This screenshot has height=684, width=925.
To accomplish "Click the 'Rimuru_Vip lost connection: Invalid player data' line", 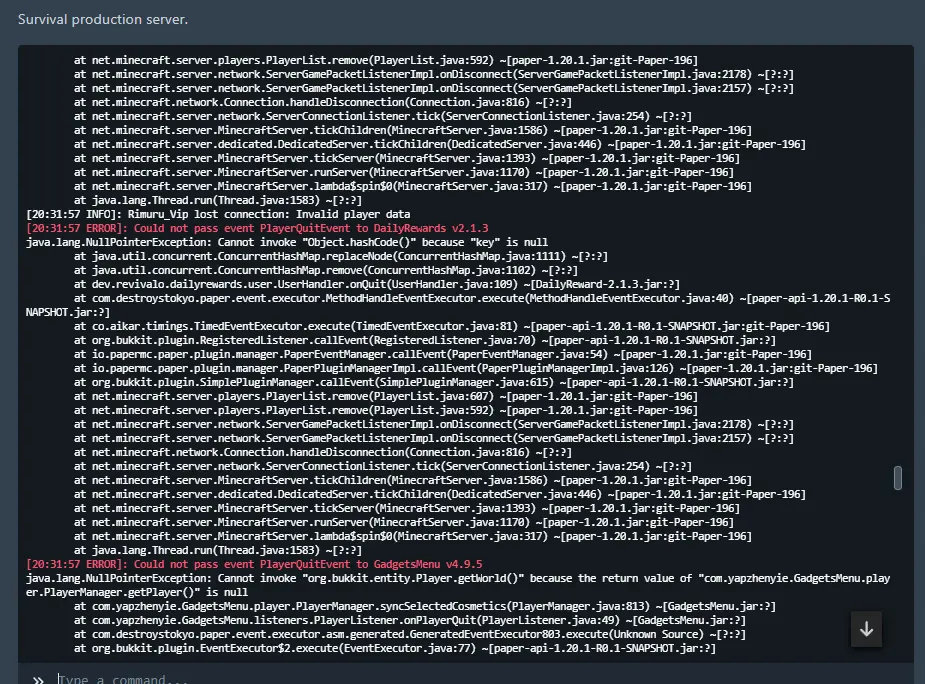I will (218, 214).
